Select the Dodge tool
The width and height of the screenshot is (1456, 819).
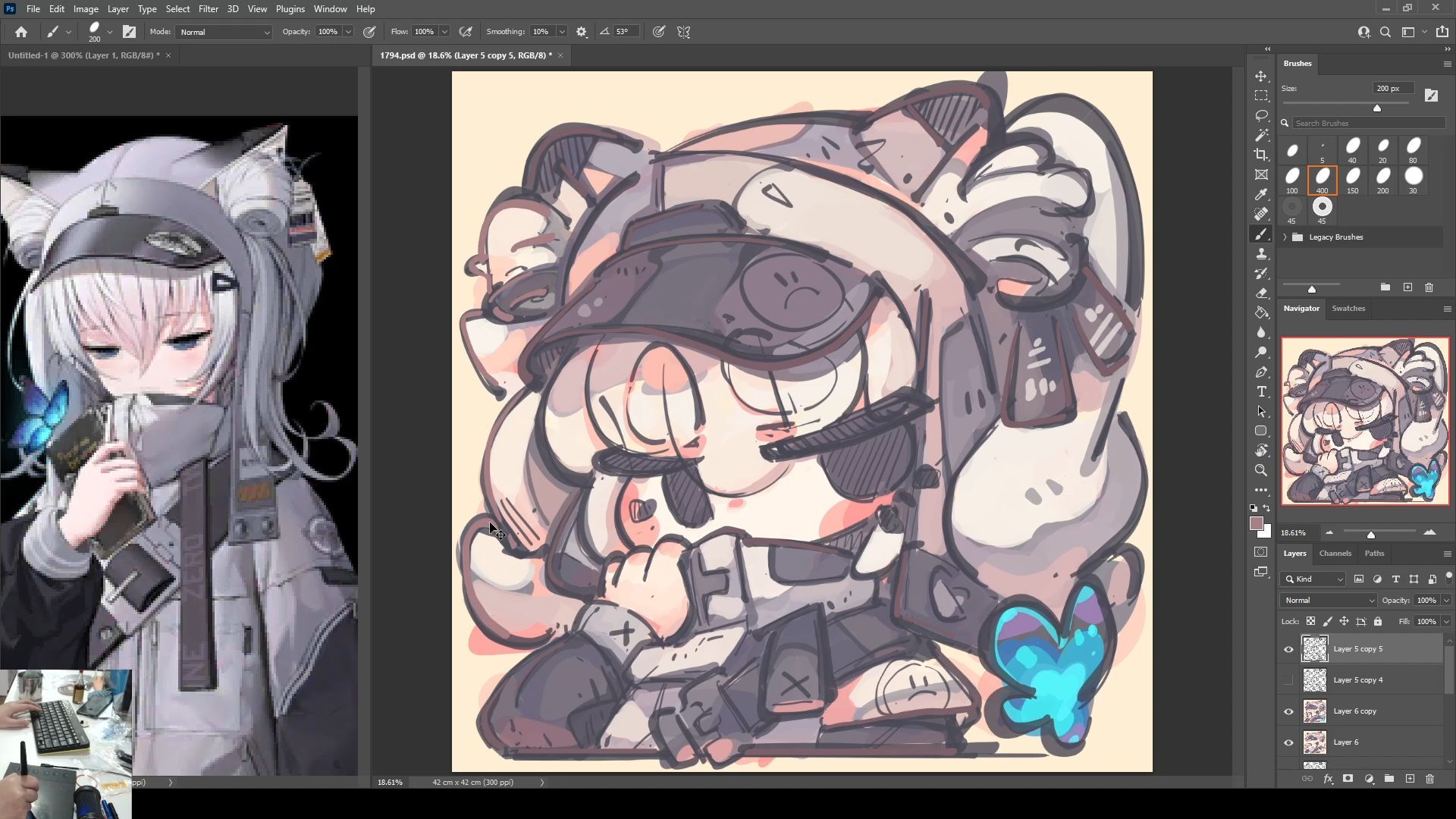pos(1261,353)
